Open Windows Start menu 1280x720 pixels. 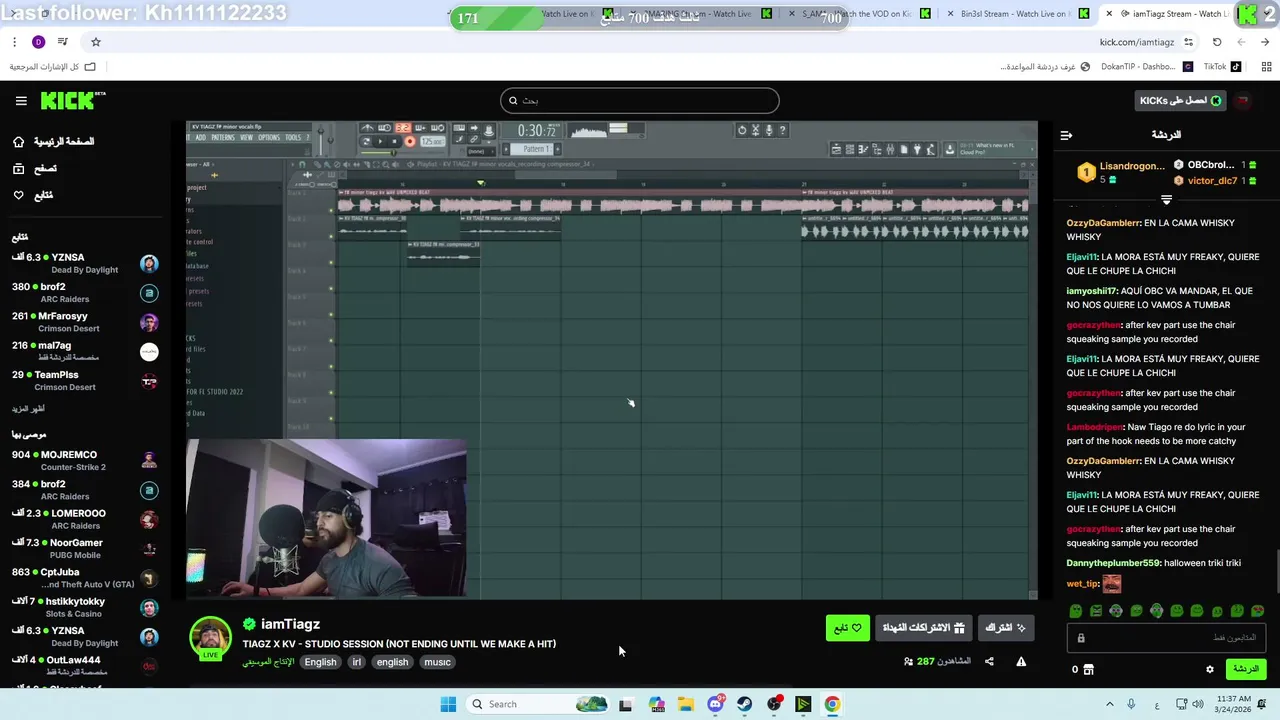pos(448,704)
